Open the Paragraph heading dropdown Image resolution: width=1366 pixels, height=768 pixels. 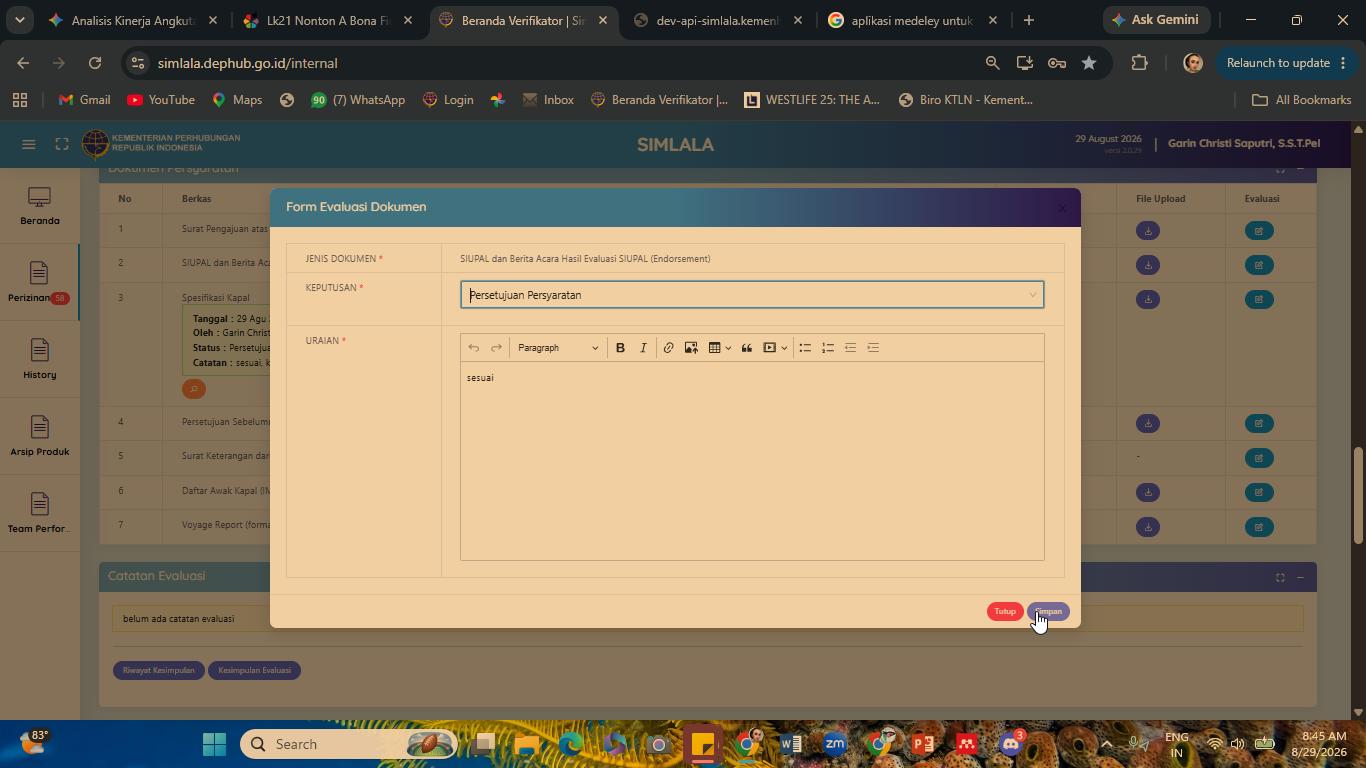click(x=558, y=348)
